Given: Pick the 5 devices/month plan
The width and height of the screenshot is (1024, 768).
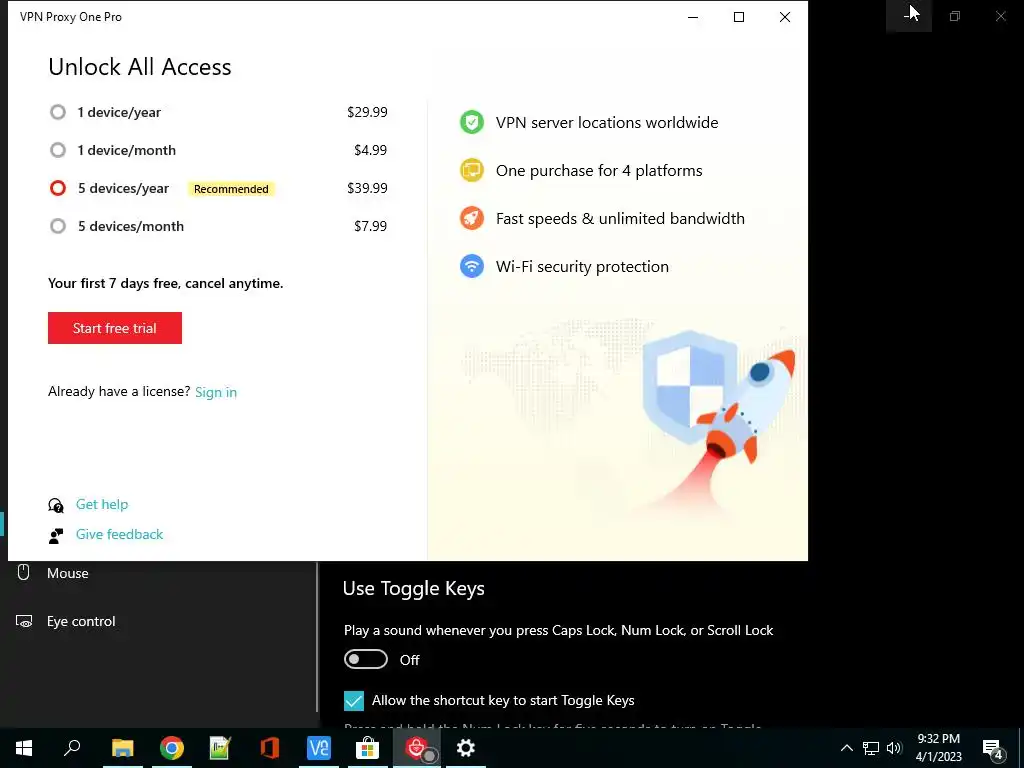Looking at the screenshot, I should click(58, 226).
